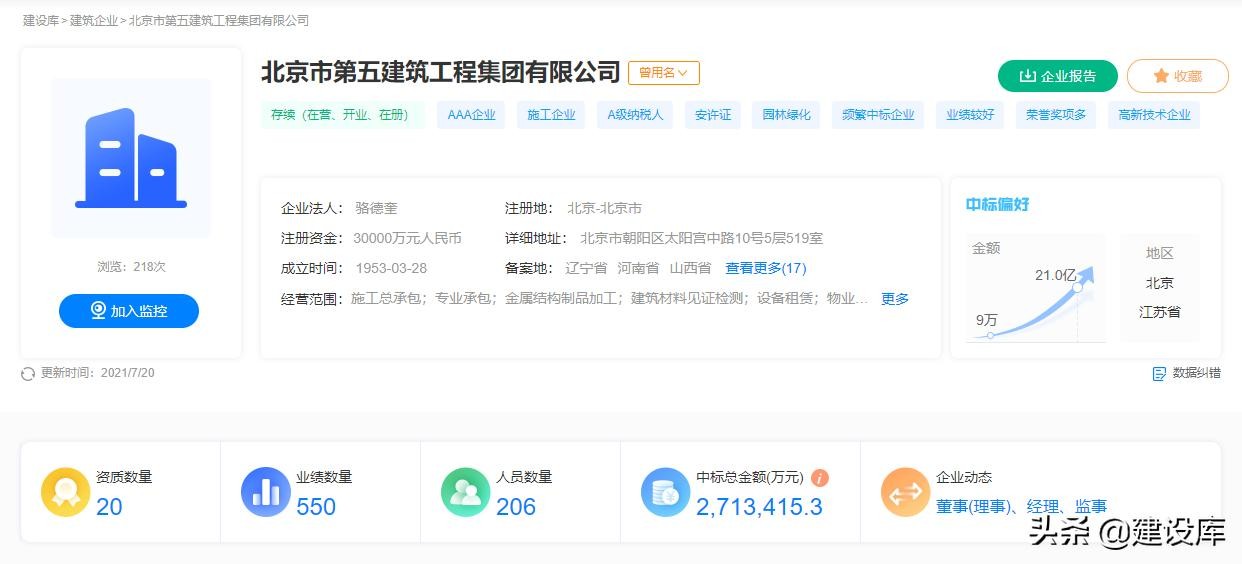Click the 资质数量 medal icon

click(66, 492)
